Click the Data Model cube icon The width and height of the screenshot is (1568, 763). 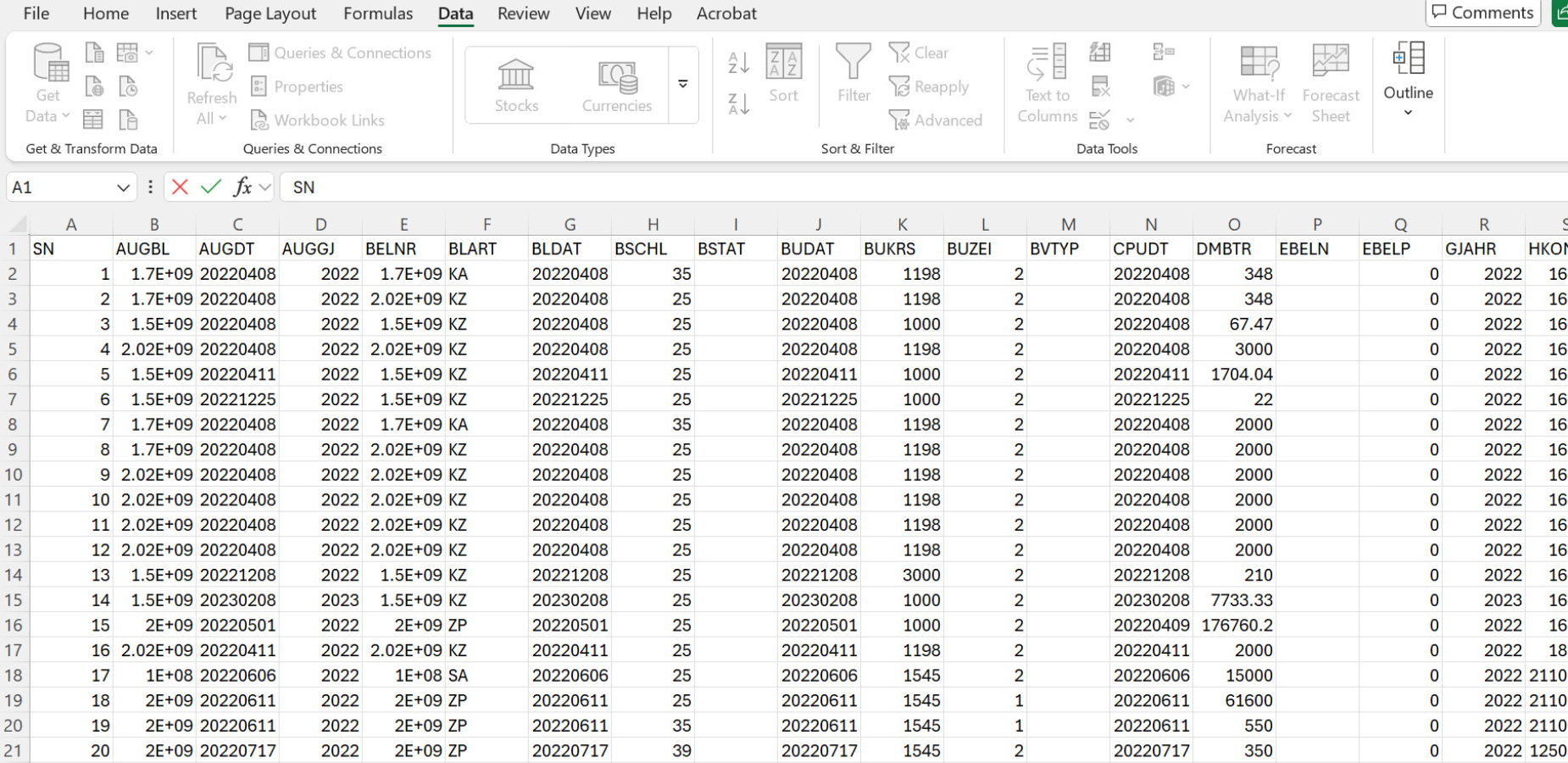click(x=1164, y=86)
